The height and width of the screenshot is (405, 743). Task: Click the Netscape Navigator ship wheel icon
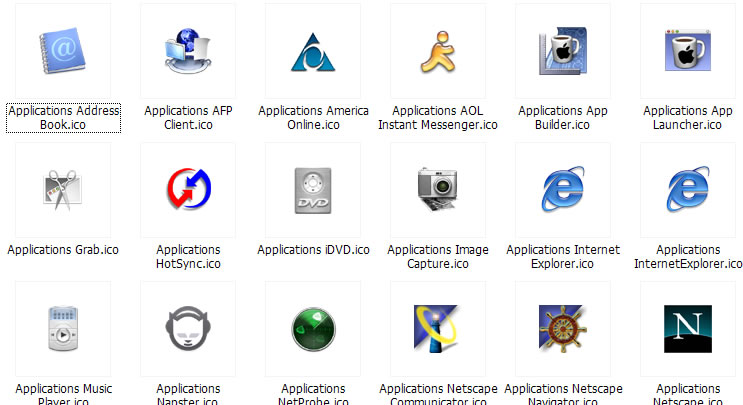coord(563,329)
